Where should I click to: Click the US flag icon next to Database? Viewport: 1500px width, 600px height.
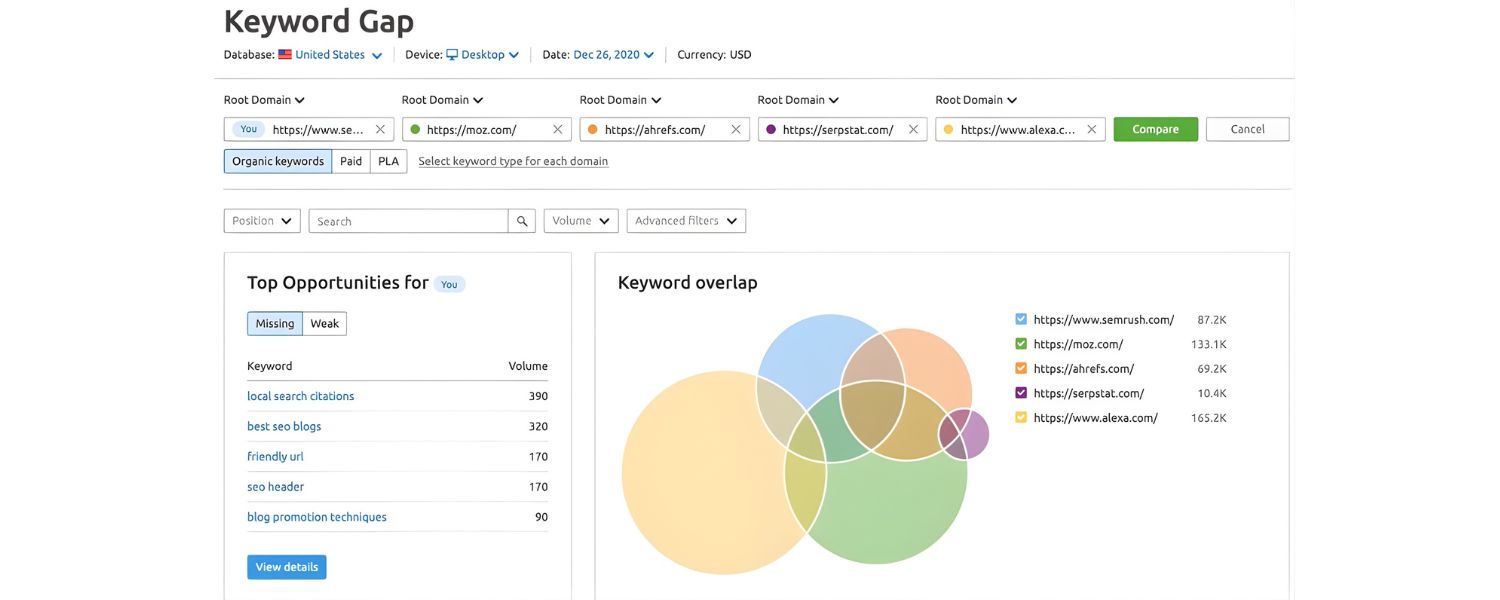284,54
